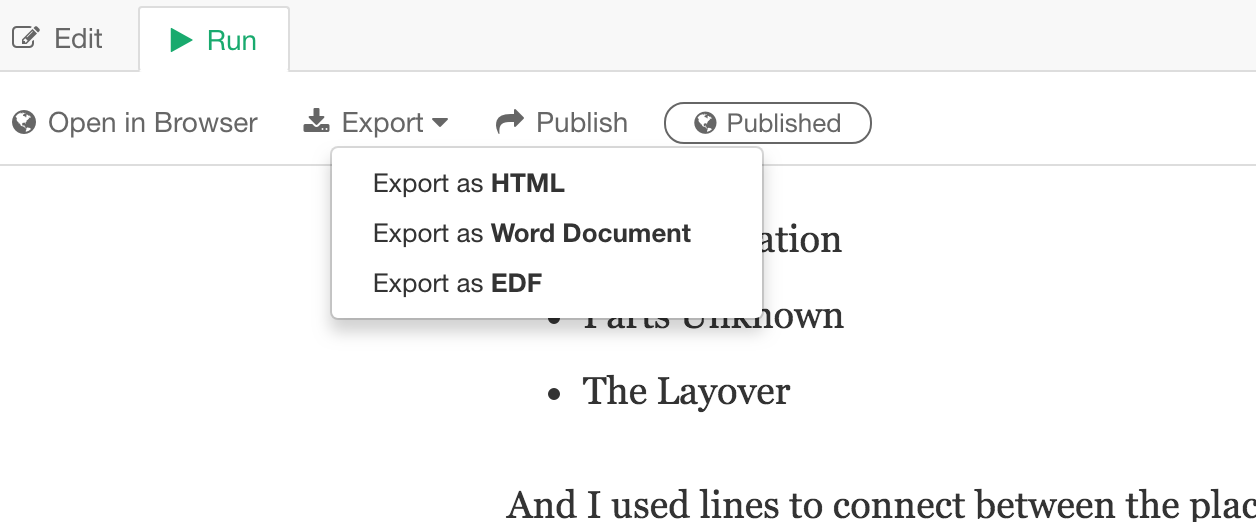The height and width of the screenshot is (522, 1256).
Task: Open the Export menu text label
Action: (382, 123)
